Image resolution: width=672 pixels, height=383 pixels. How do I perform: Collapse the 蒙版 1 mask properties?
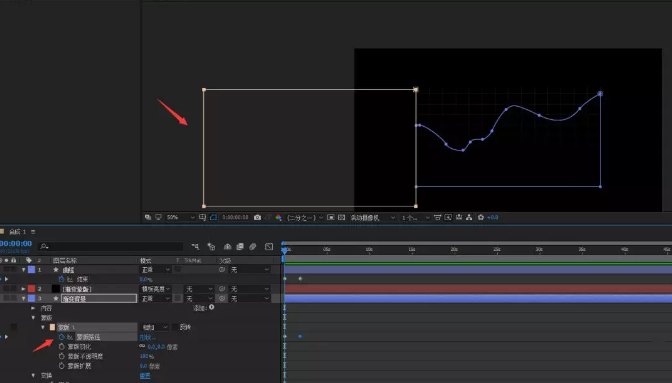43,327
